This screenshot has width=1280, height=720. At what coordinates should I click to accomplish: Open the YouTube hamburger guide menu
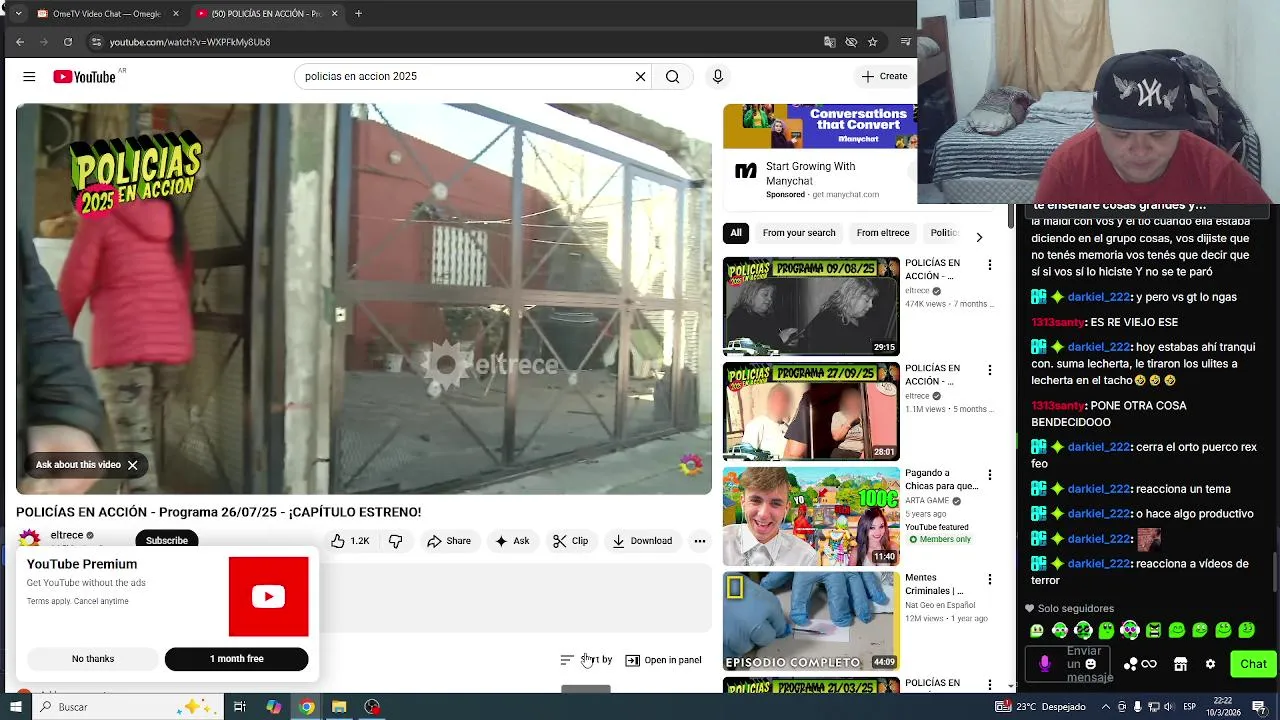click(x=29, y=76)
